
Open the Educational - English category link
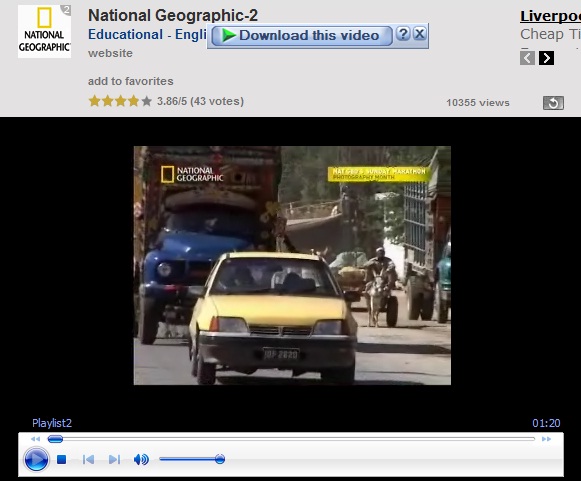click(147, 34)
